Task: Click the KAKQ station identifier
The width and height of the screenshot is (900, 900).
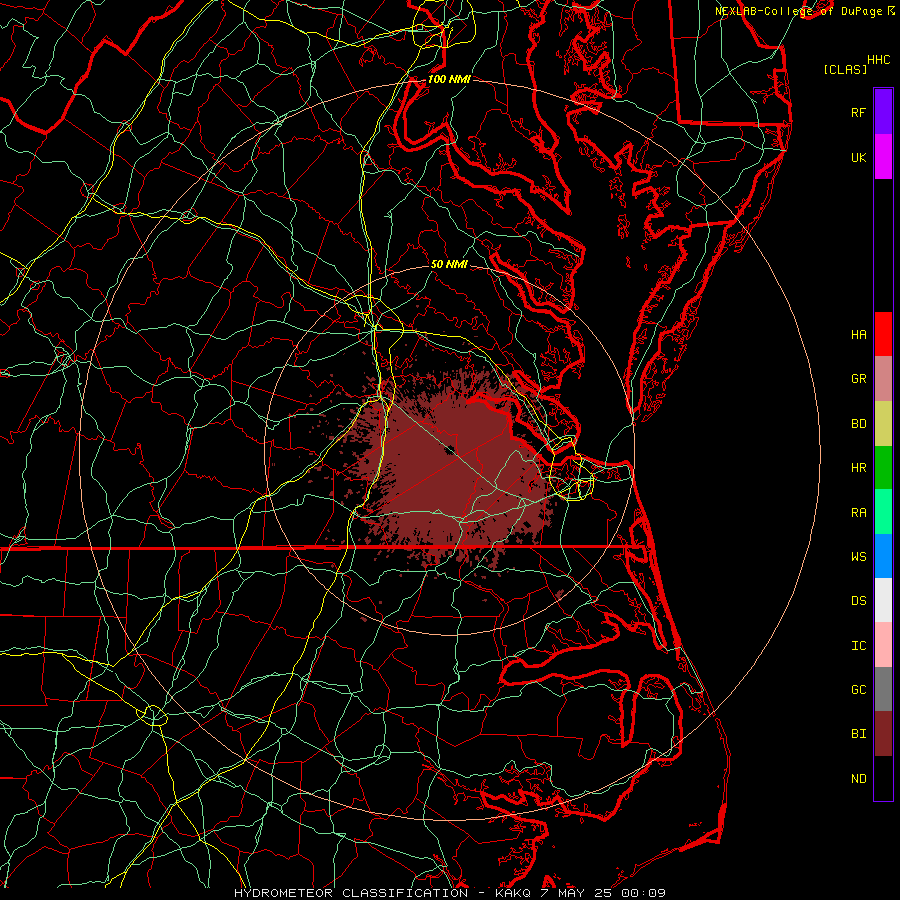Action: tap(513, 893)
